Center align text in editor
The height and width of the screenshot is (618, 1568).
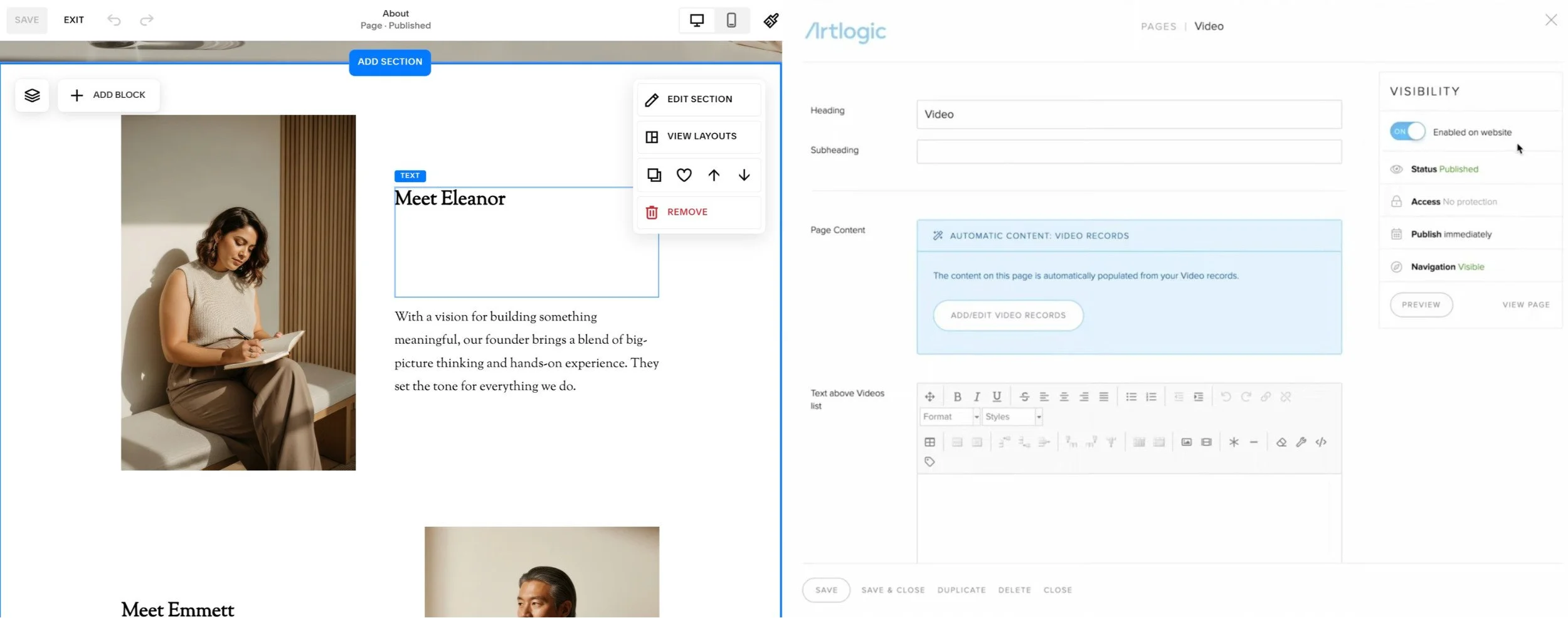[x=1064, y=397]
